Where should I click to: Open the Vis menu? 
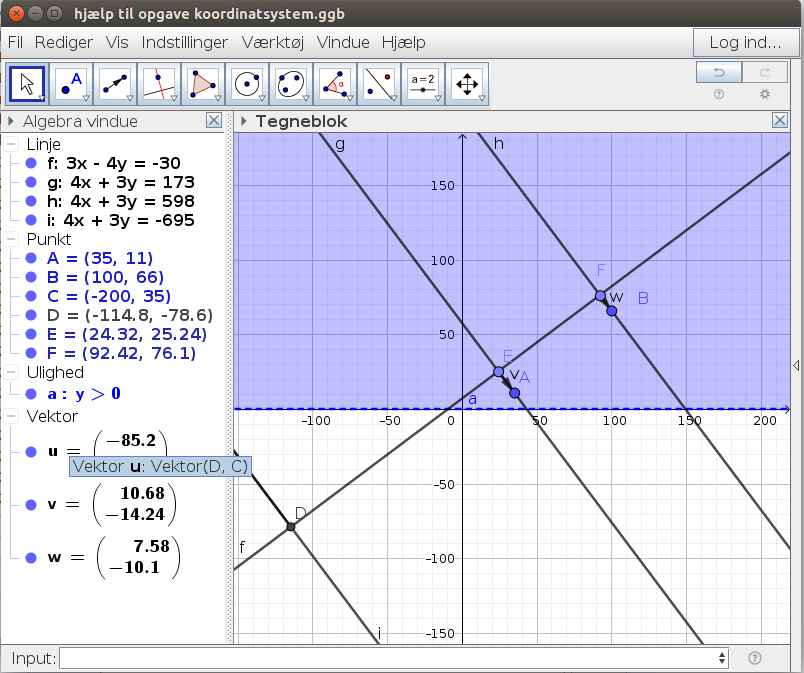(x=117, y=42)
